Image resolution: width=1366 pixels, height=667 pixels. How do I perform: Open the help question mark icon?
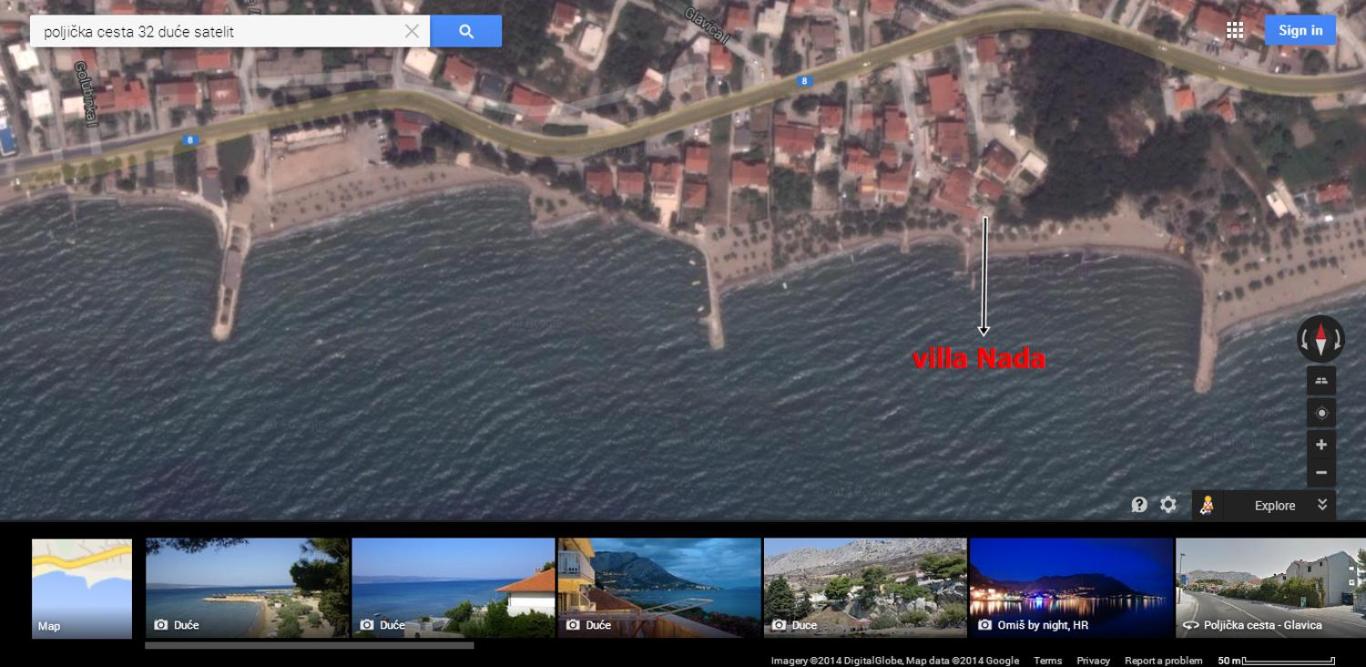pyautogui.click(x=1139, y=505)
